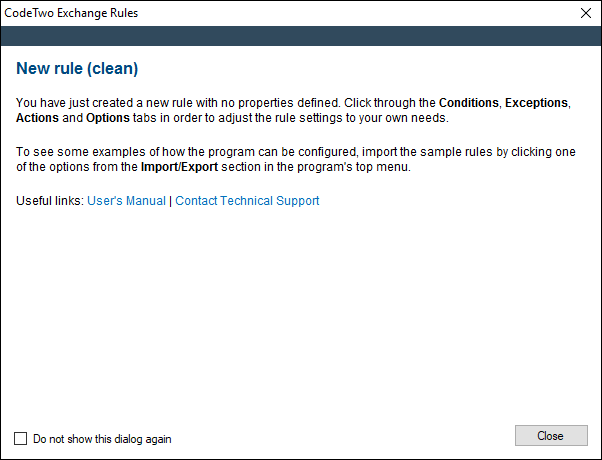This screenshot has height=460, width=602.
Task: Click the Close button at the bottom
Action: coord(551,435)
